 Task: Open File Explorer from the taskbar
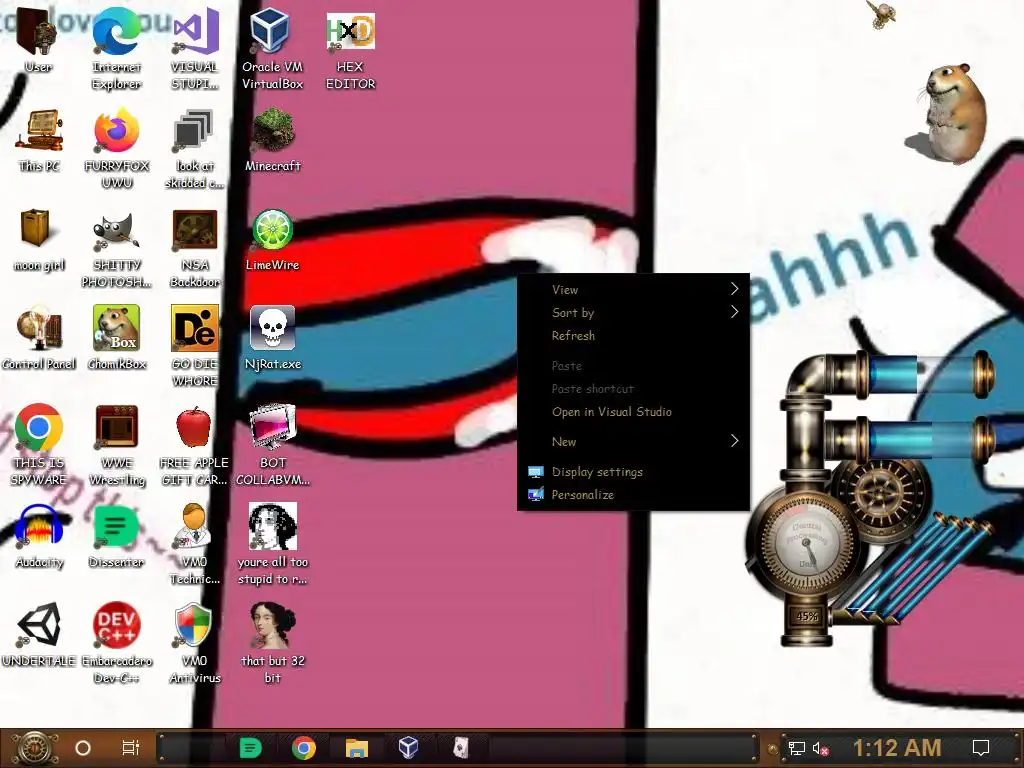[357, 748]
